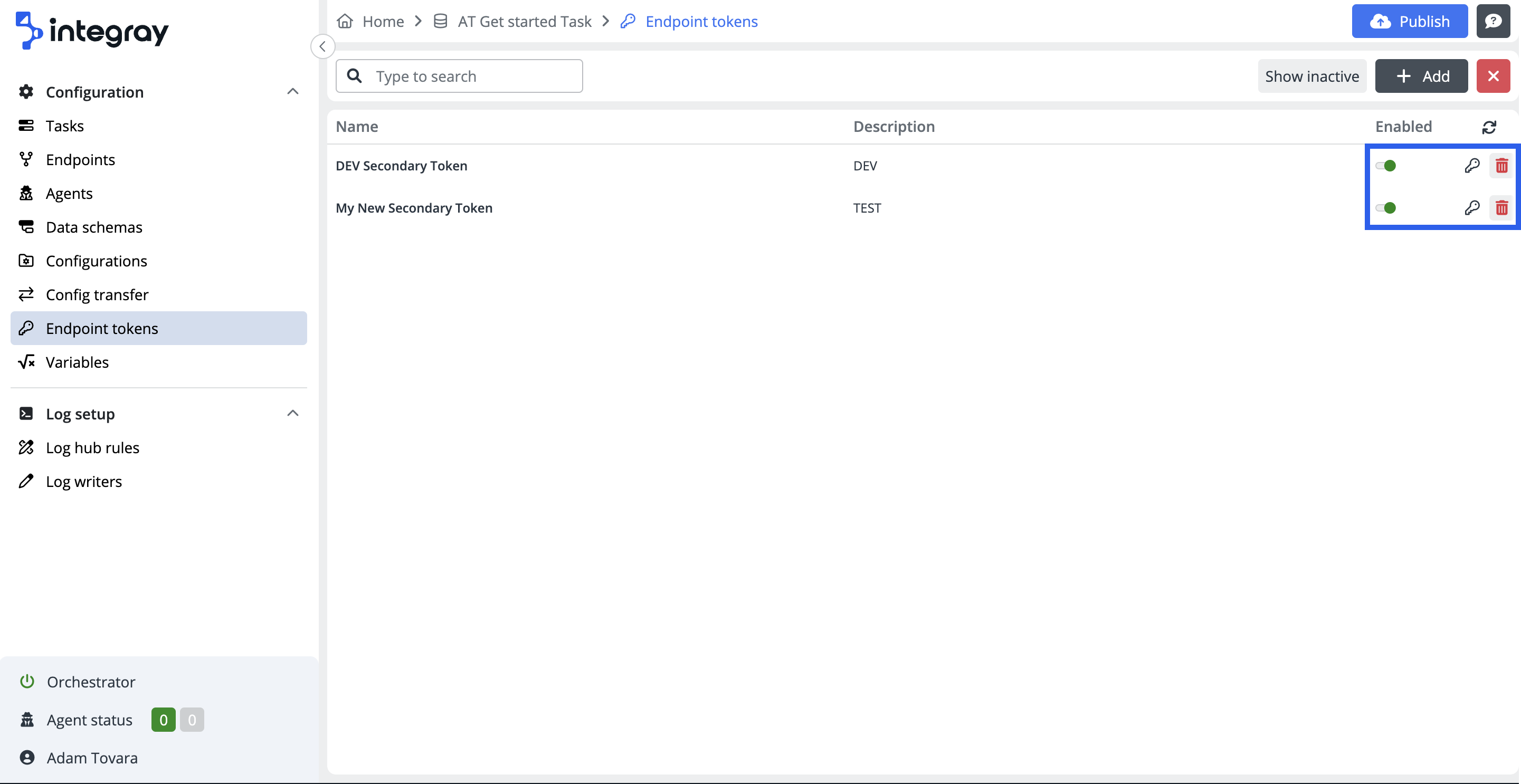Collapse the sidebar with the arrow button

[x=322, y=46]
